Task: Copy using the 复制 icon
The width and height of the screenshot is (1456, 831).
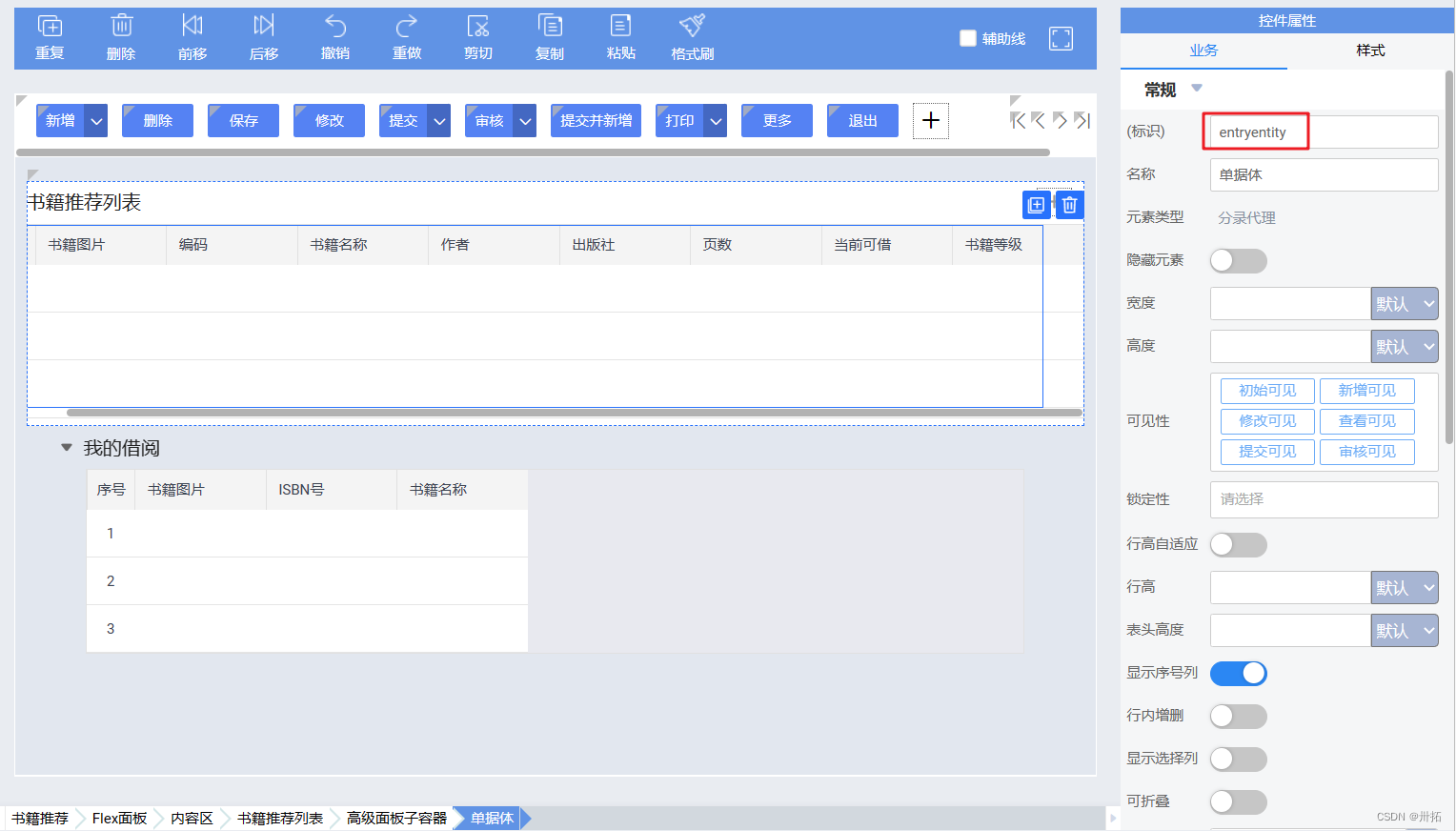Action: [x=550, y=26]
